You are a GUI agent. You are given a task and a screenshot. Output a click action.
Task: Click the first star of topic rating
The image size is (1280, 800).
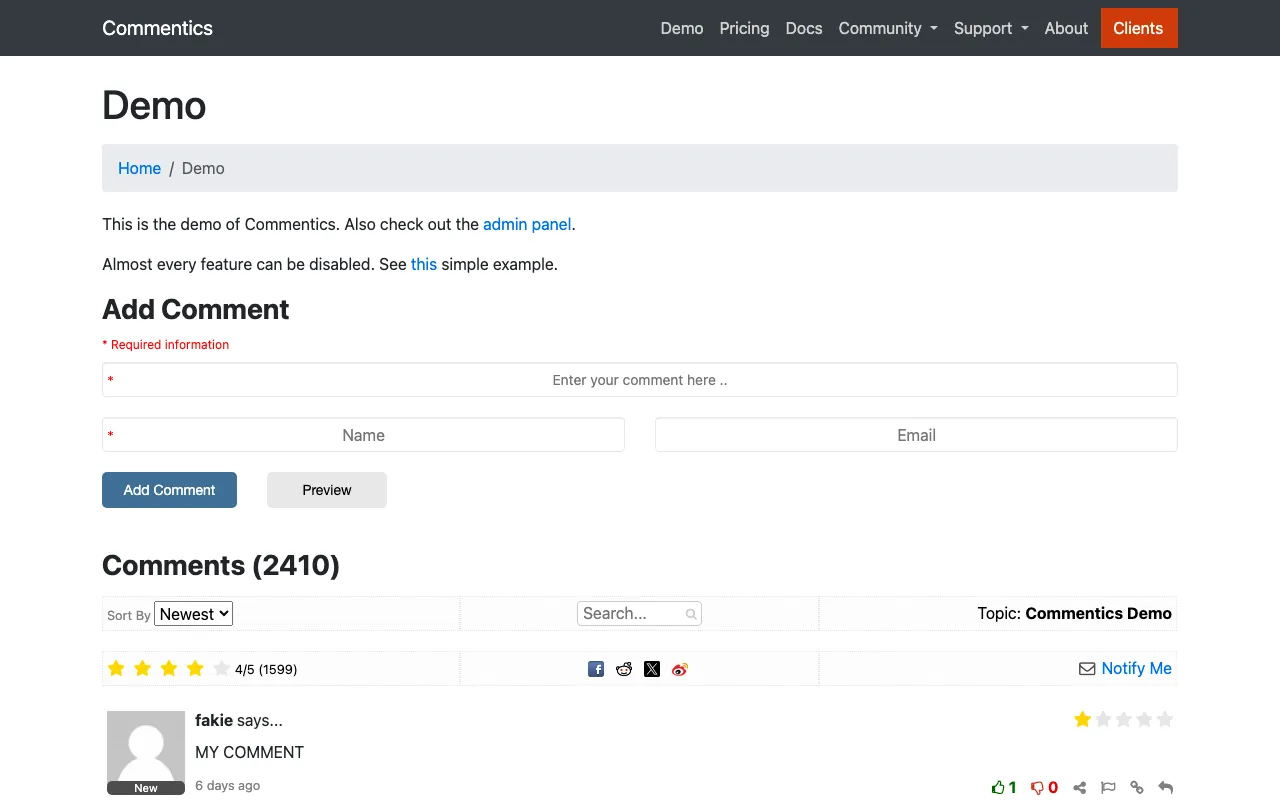(116, 669)
